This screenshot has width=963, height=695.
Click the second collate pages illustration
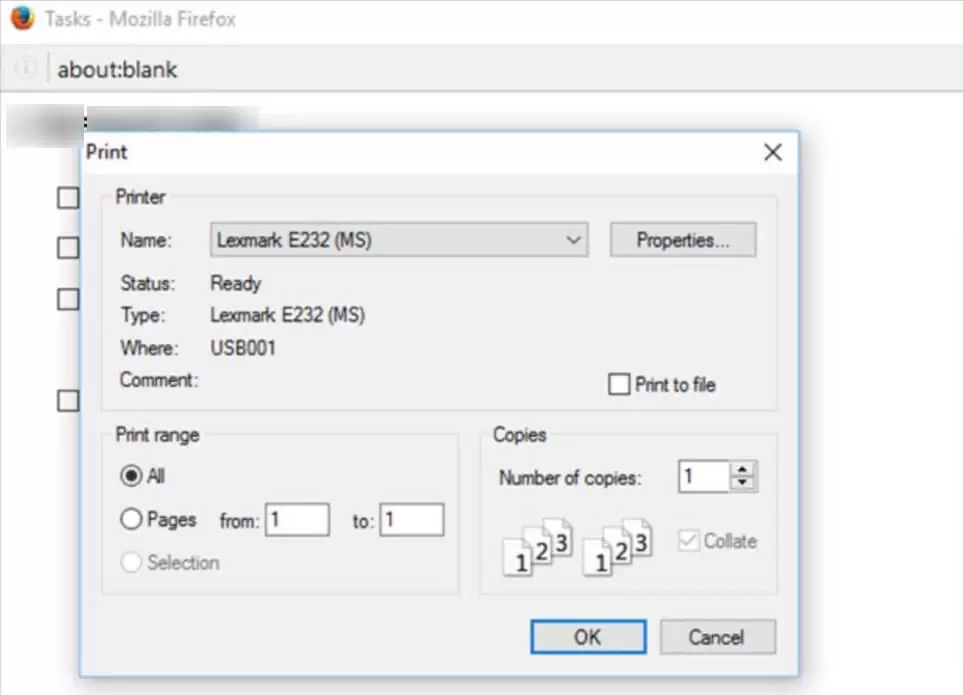pos(617,546)
